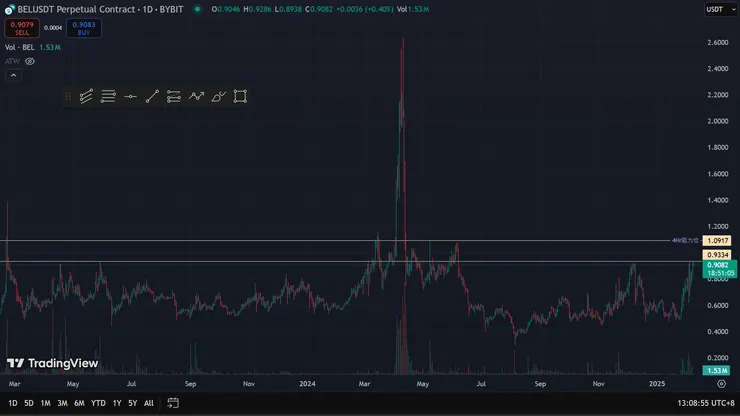Open the USDT currency dropdown
Screen dimensions: 740x416
pyautogui.click(x=721, y=9)
